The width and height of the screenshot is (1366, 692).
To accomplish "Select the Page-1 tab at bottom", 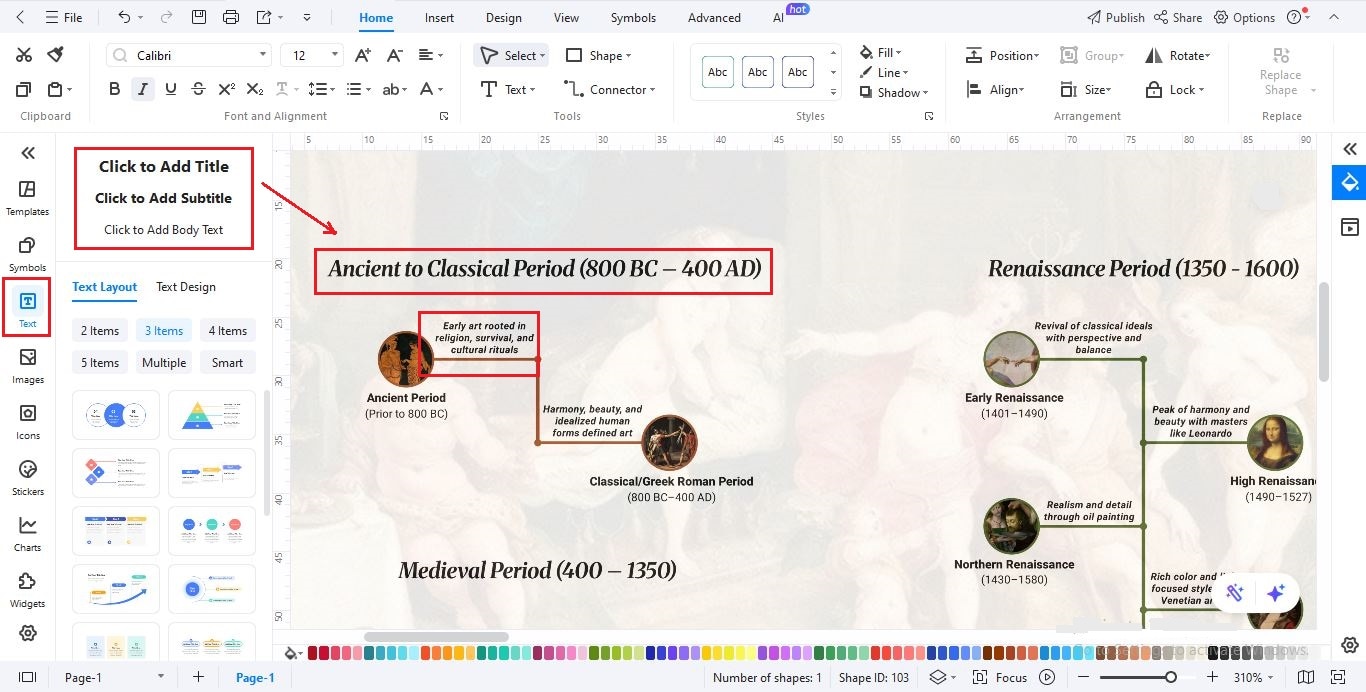I will (x=255, y=677).
